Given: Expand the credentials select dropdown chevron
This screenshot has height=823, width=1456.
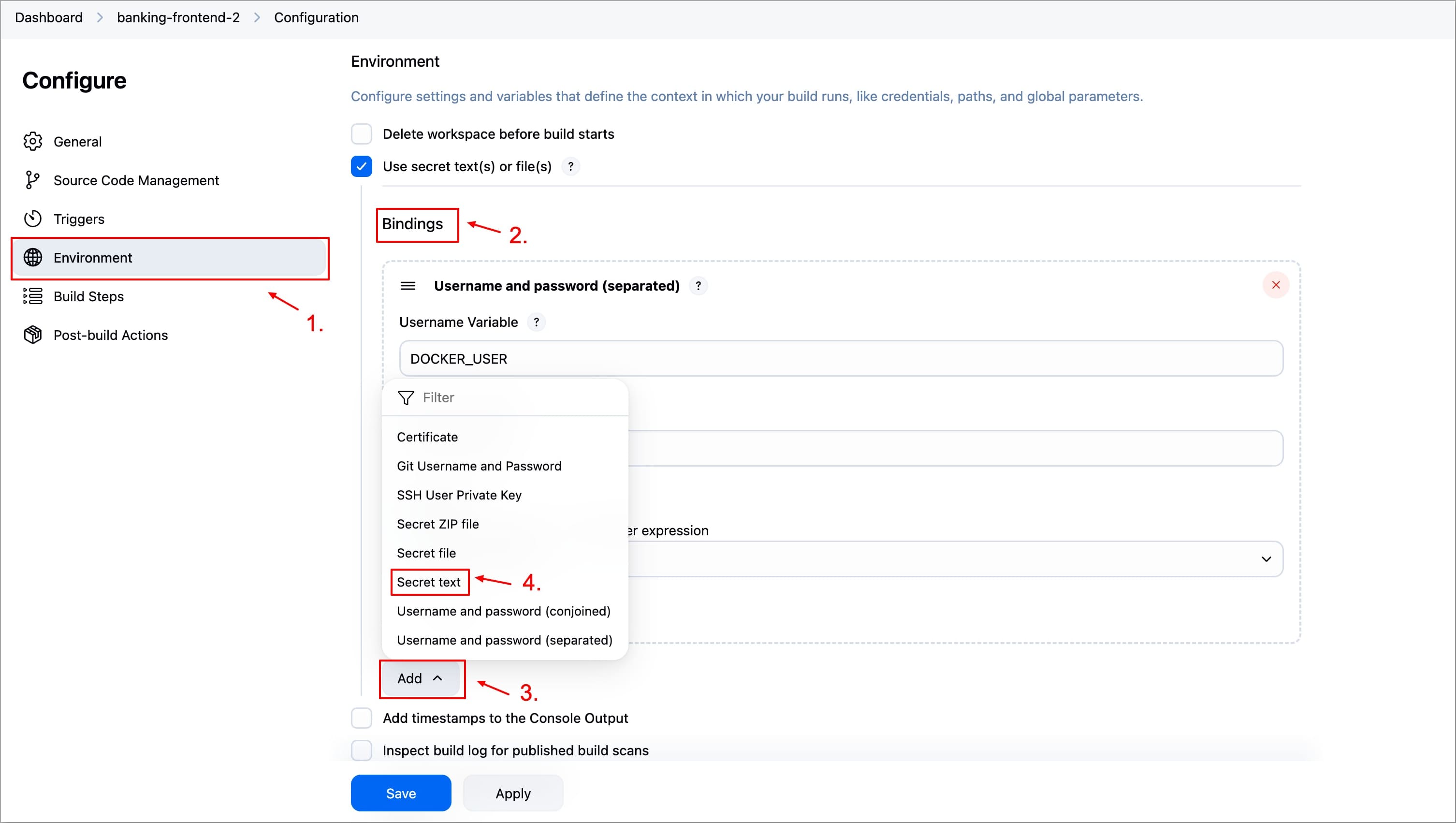Looking at the screenshot, I should click(1266, 559).
